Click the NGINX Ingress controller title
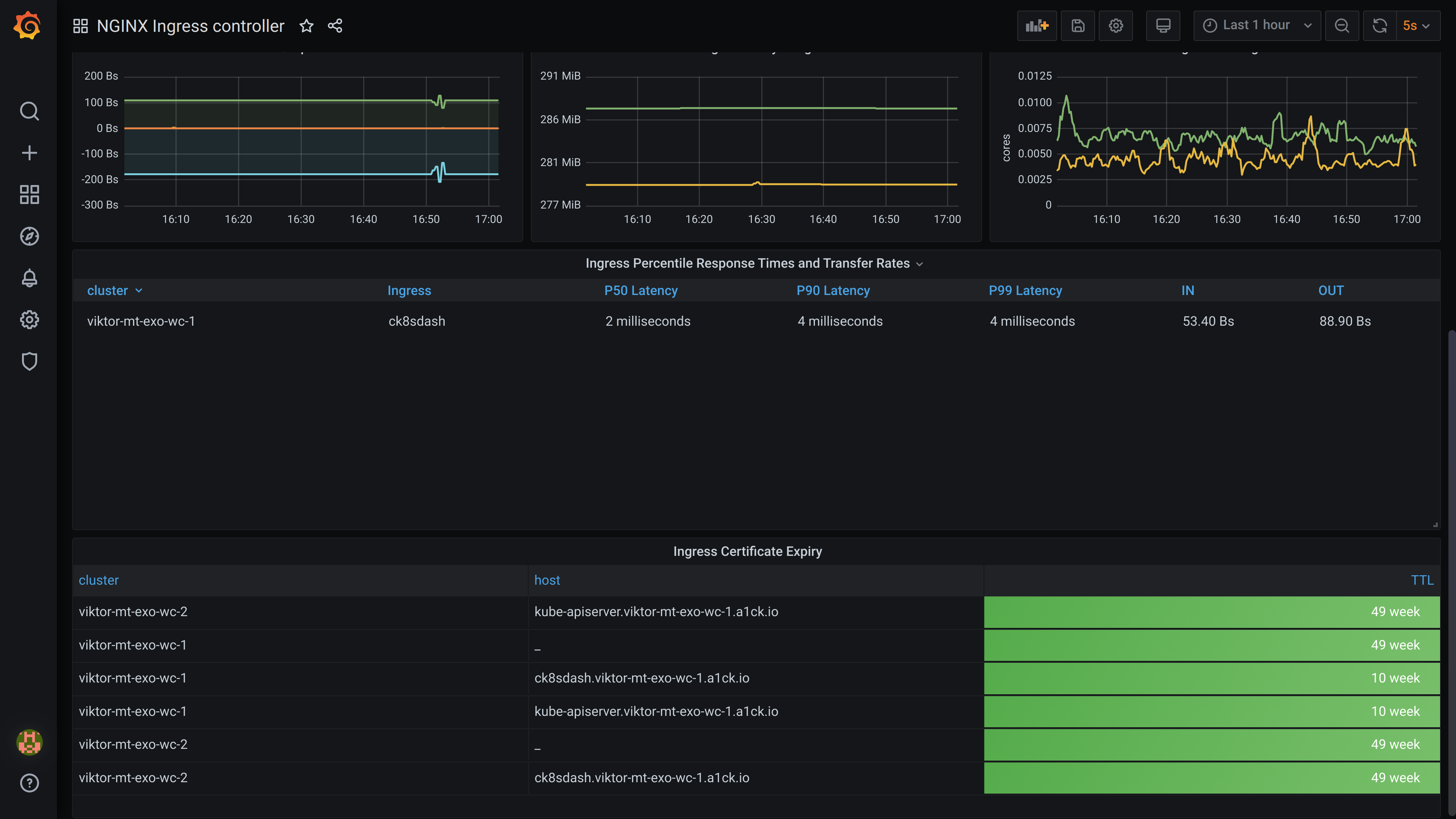1456x819 pixels. (190, 26)
